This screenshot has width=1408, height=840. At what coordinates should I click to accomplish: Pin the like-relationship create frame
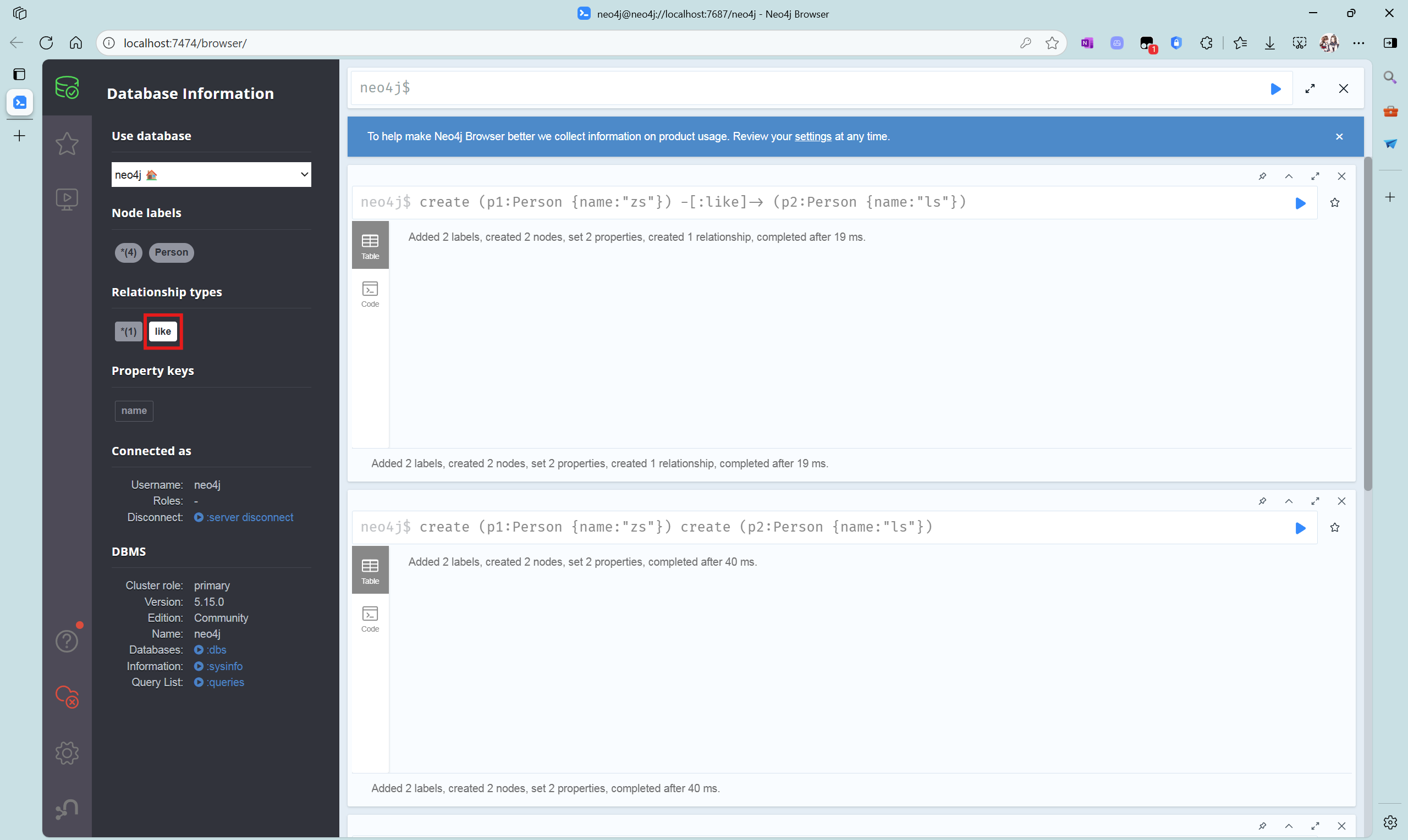pyautogui.click(x=1262, y=176)
